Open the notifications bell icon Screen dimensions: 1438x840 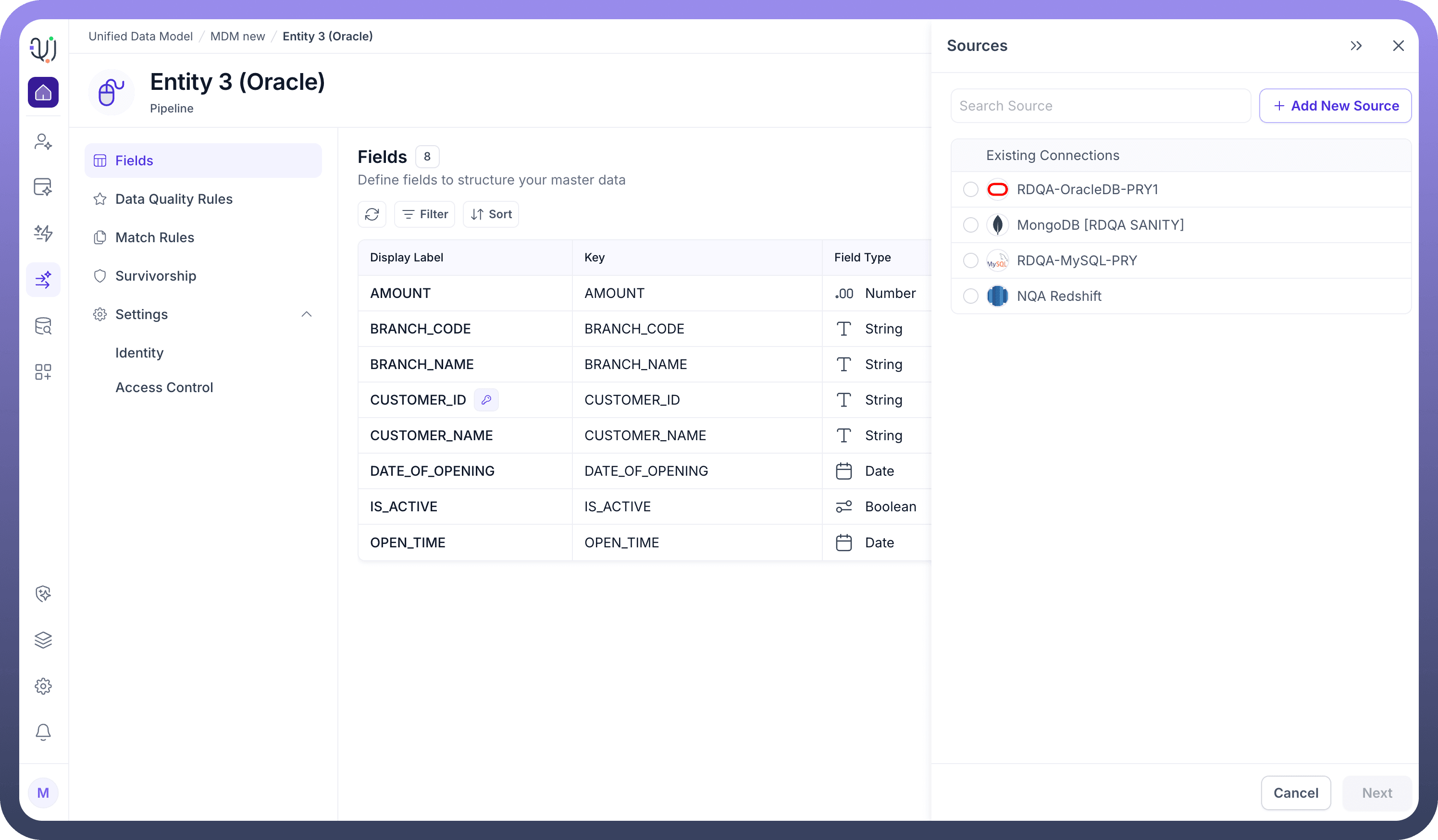tap(43, 731)
